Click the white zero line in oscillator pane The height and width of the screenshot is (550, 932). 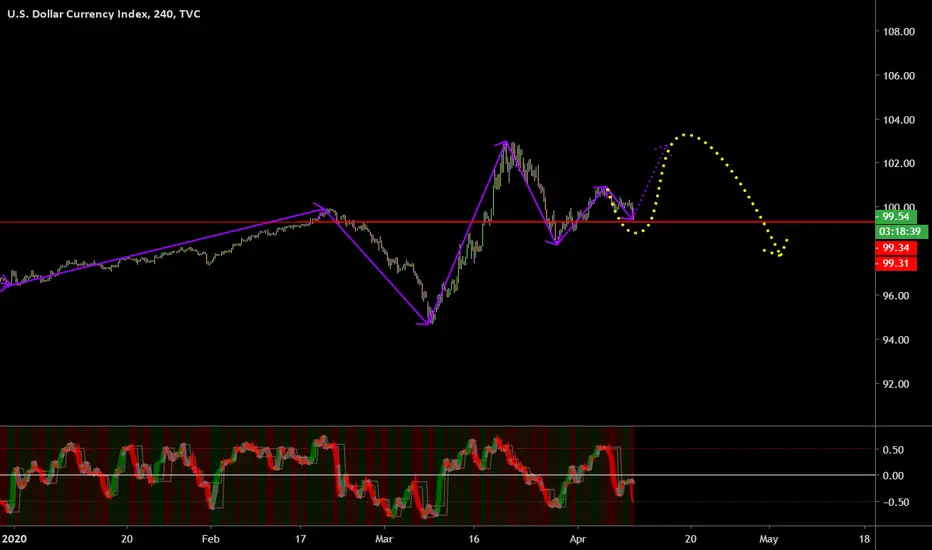click(x=437, y=475)
